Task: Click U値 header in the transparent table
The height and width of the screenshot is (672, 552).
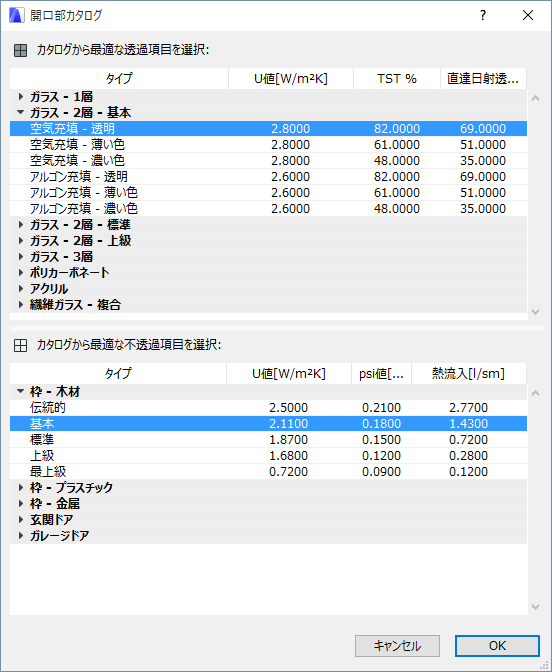Action: (x=291, y=78)
